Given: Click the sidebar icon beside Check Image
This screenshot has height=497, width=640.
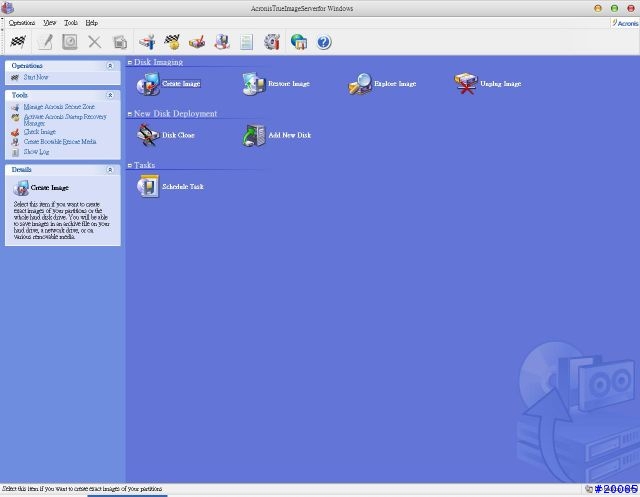Looking at the screenshot, I should [x=15, y=132].
